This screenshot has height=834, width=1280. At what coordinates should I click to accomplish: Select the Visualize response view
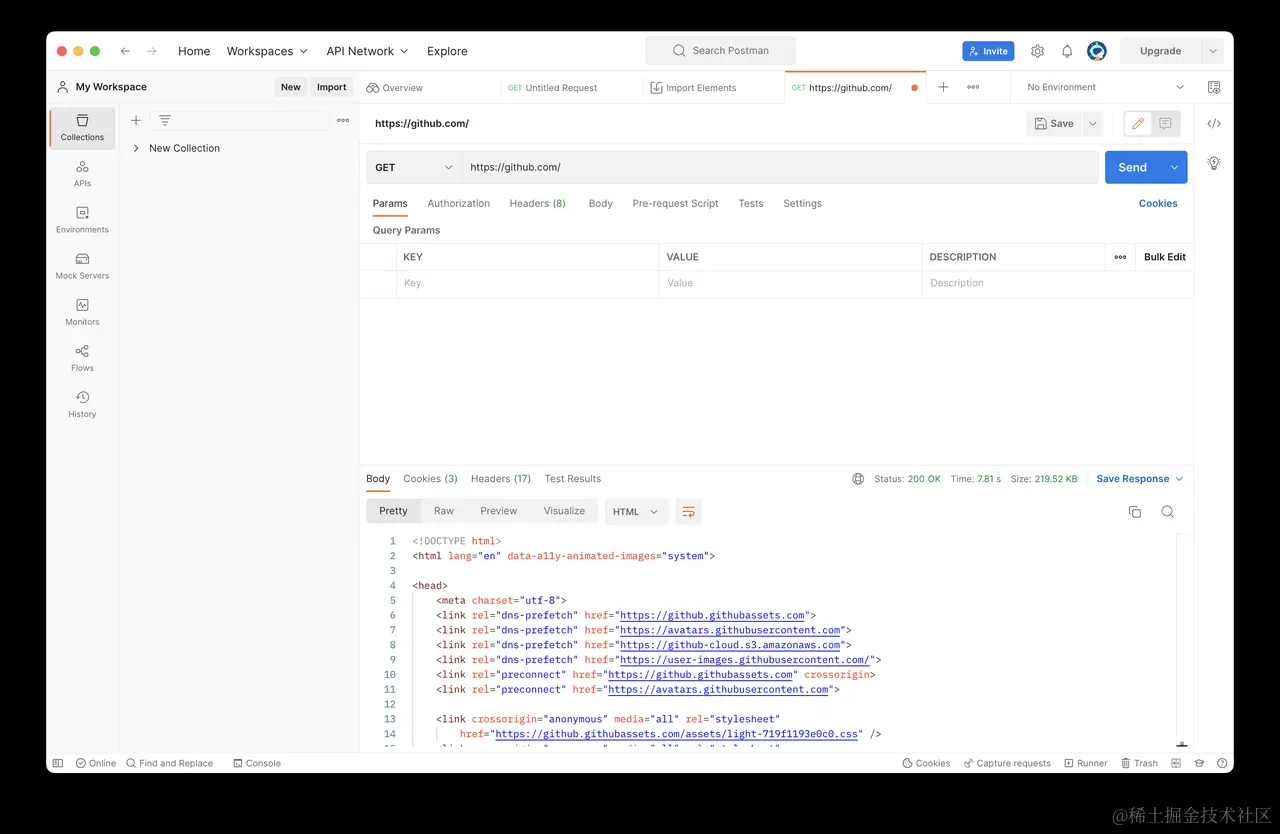pos(564,511)
